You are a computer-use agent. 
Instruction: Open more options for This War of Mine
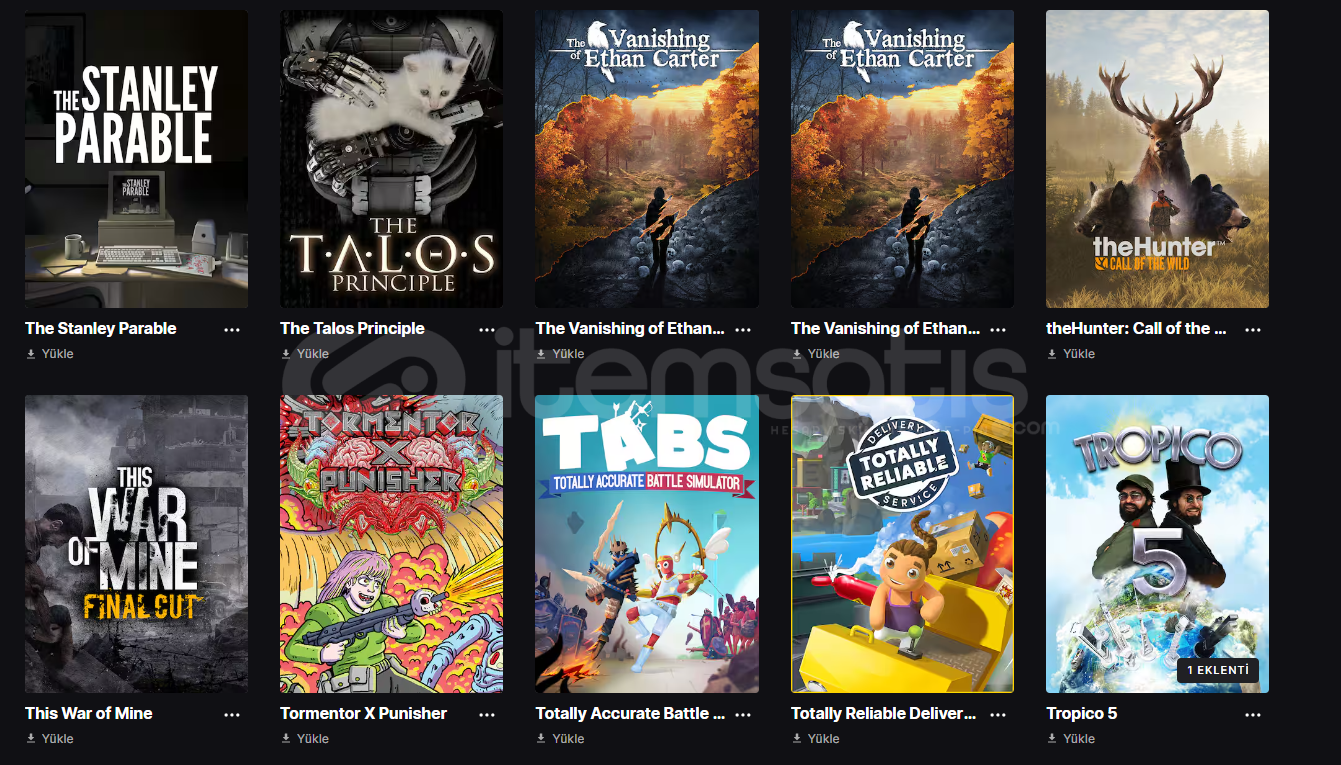tap(232, 714)
